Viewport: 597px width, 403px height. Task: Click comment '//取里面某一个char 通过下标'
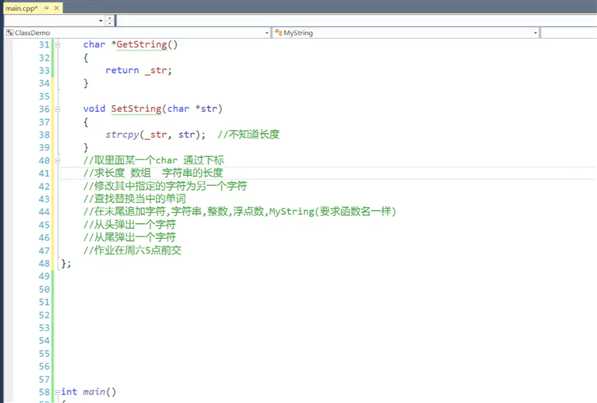pos(153,160)
